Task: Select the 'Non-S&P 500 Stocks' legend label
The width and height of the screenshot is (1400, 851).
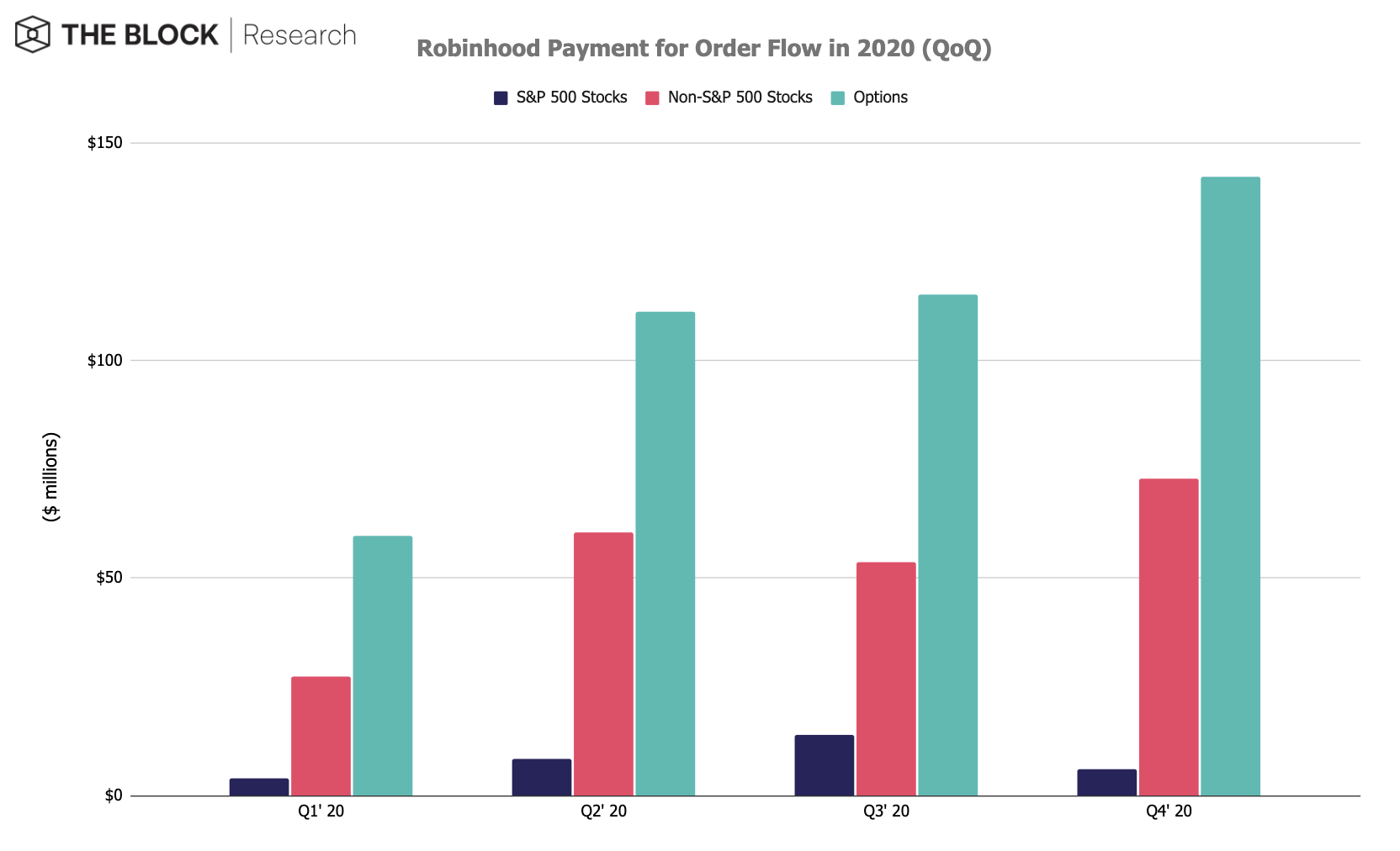Action: click(740, 98)
